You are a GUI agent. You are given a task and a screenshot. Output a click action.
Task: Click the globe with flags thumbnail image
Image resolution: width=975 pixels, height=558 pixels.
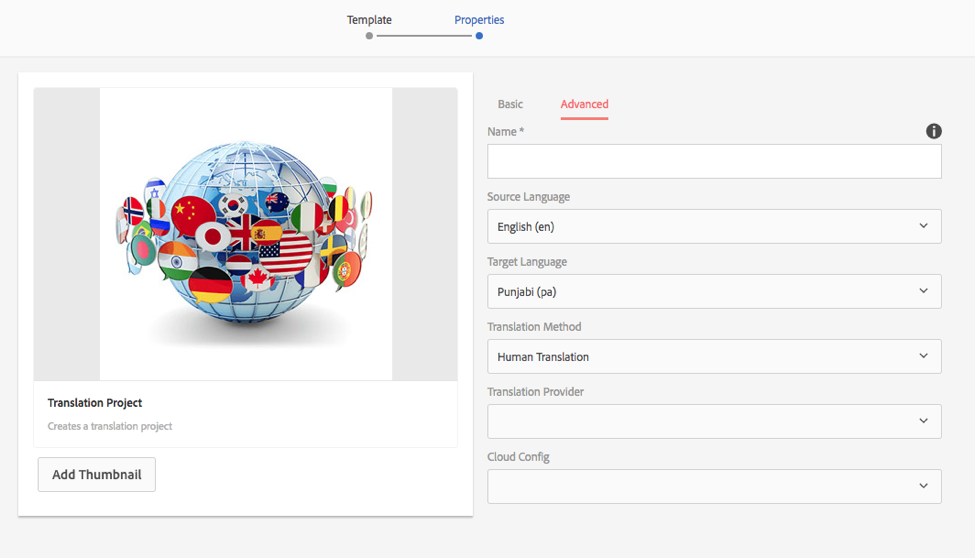pyautogui.click(x=245, y=234)
